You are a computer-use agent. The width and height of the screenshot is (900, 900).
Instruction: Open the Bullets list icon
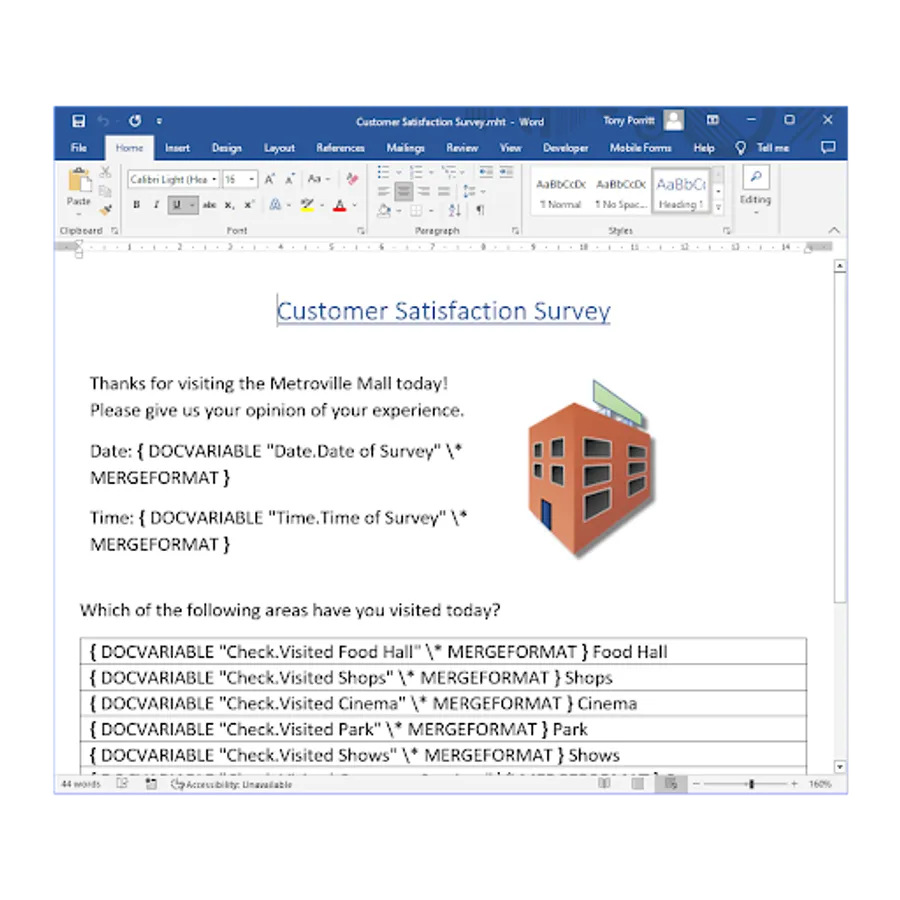(x=382, y=171)
